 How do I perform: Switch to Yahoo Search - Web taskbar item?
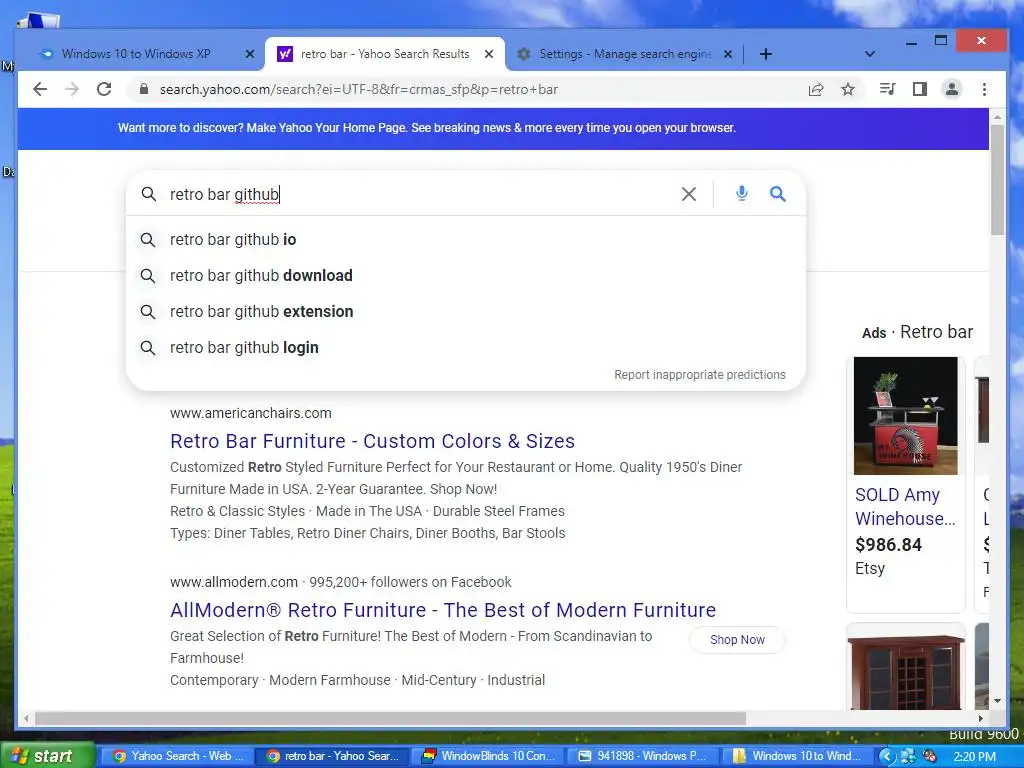pyautogui.click(x=178, y=756)
